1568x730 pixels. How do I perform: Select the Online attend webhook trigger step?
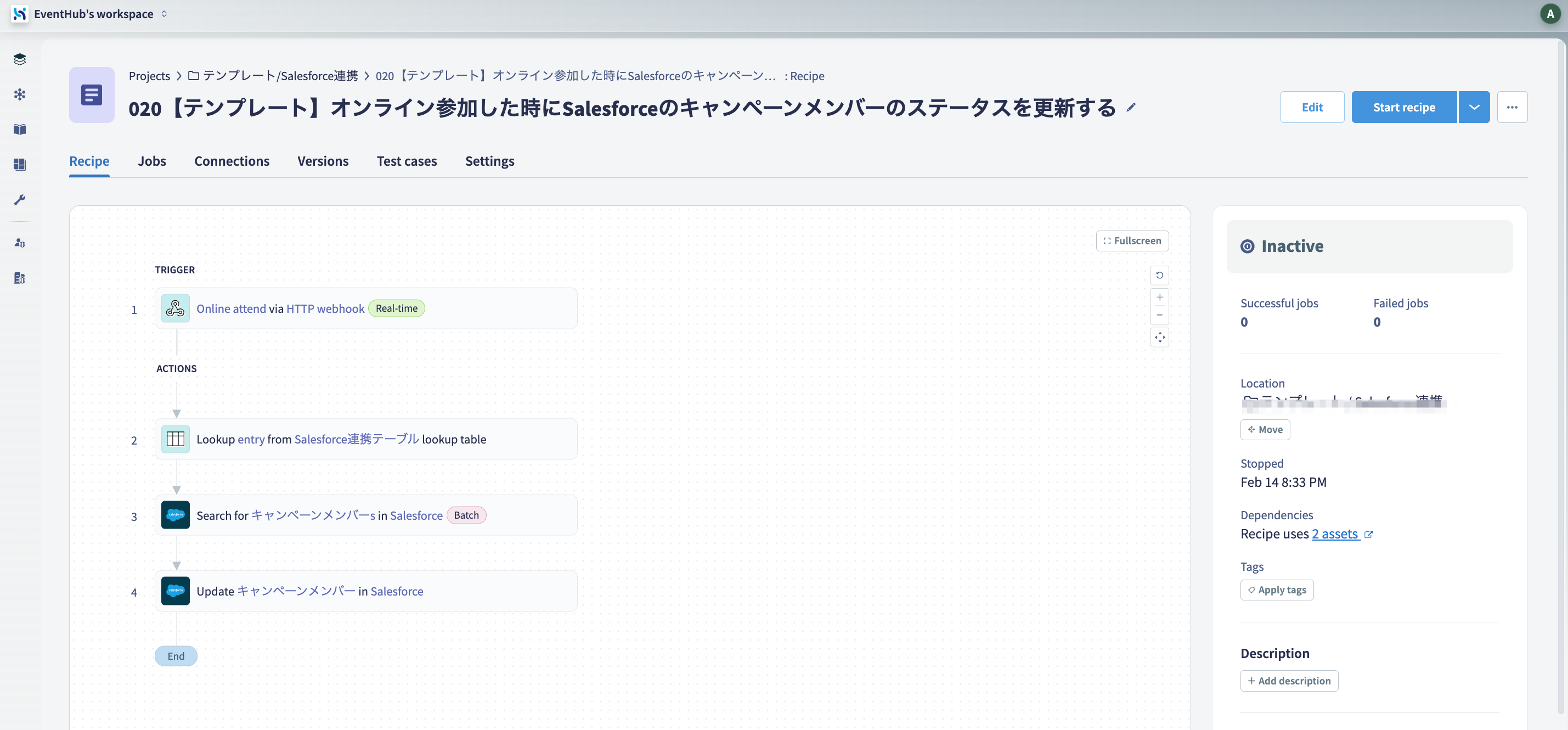[x=366, y=308]
